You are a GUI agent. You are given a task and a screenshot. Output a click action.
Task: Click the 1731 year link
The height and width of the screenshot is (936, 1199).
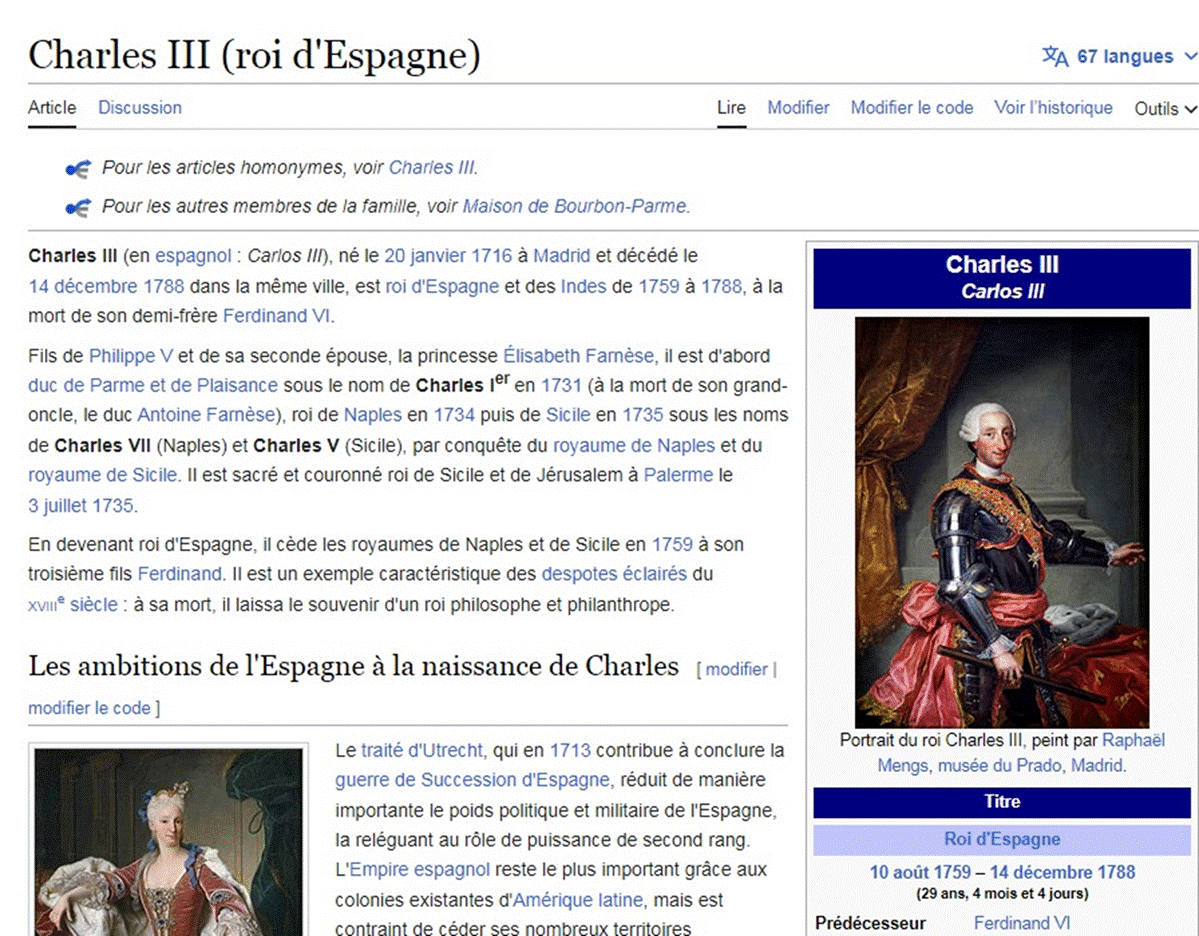point(561,385)
